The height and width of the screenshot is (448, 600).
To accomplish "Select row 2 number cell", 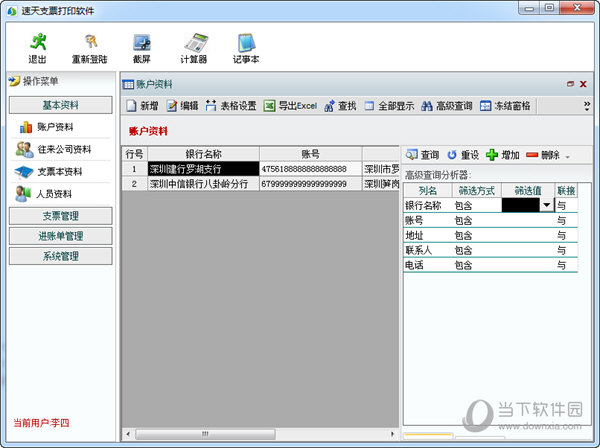I will click(134, 184).
